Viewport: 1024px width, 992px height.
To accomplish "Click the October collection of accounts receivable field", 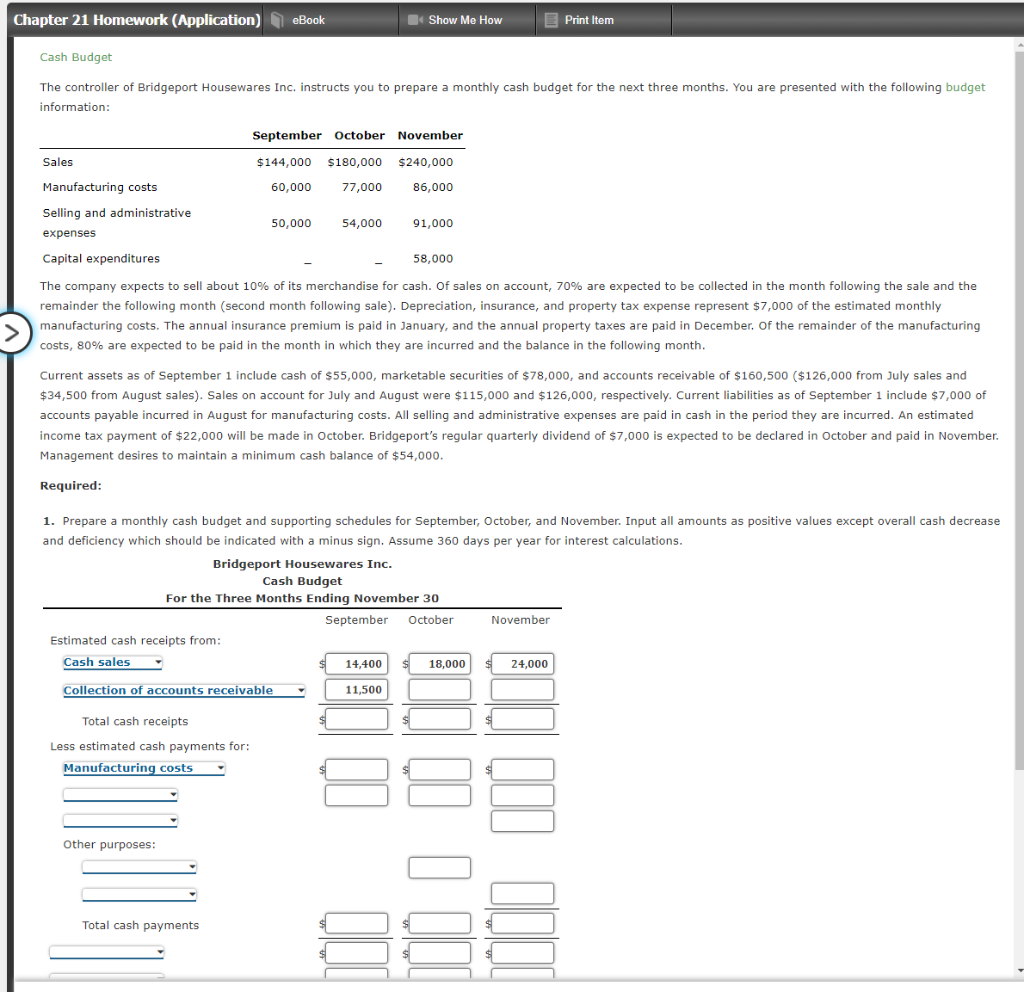I will (440, 690).
